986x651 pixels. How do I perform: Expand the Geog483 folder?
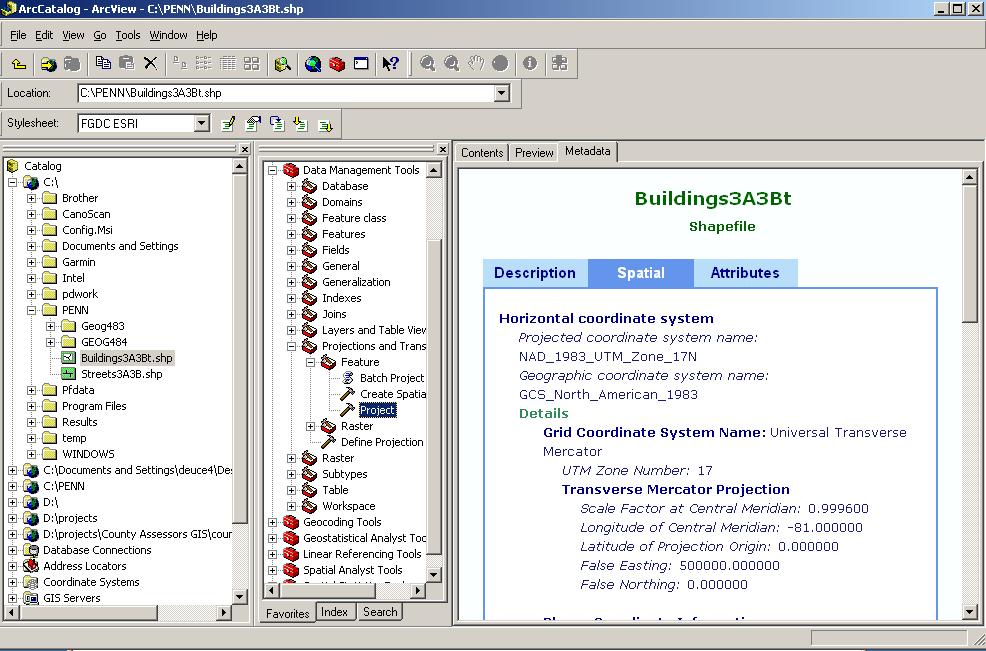click(x=50, y=326)
